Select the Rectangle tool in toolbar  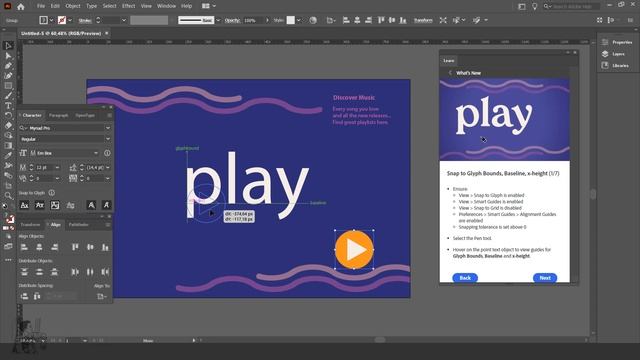(x=8, y=86)
